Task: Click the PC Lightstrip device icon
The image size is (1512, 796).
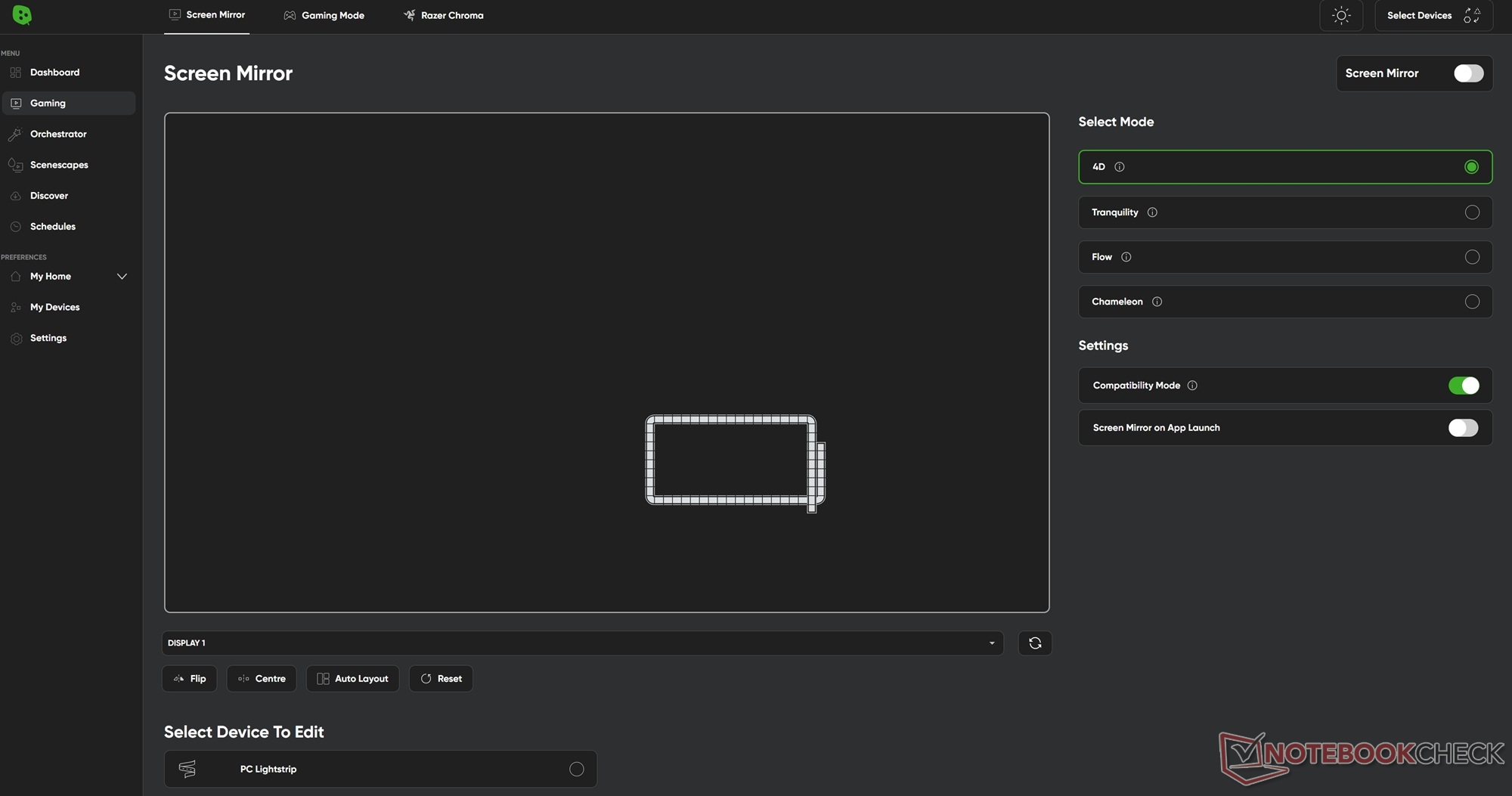Action: click(187, 769)
